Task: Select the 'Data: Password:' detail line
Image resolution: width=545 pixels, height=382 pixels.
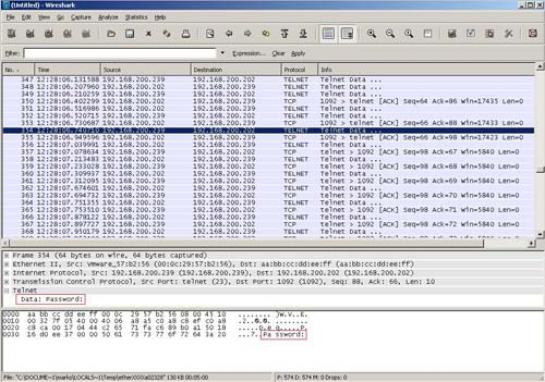Action: coord(50,299)
